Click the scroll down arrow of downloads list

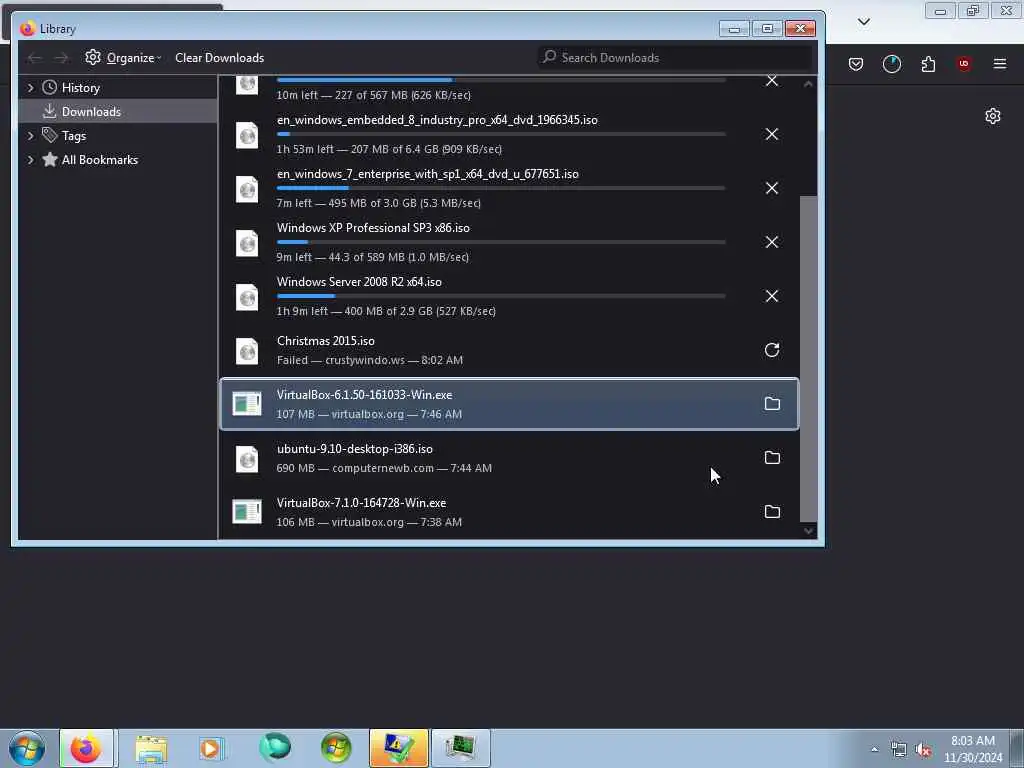point(808,531)
